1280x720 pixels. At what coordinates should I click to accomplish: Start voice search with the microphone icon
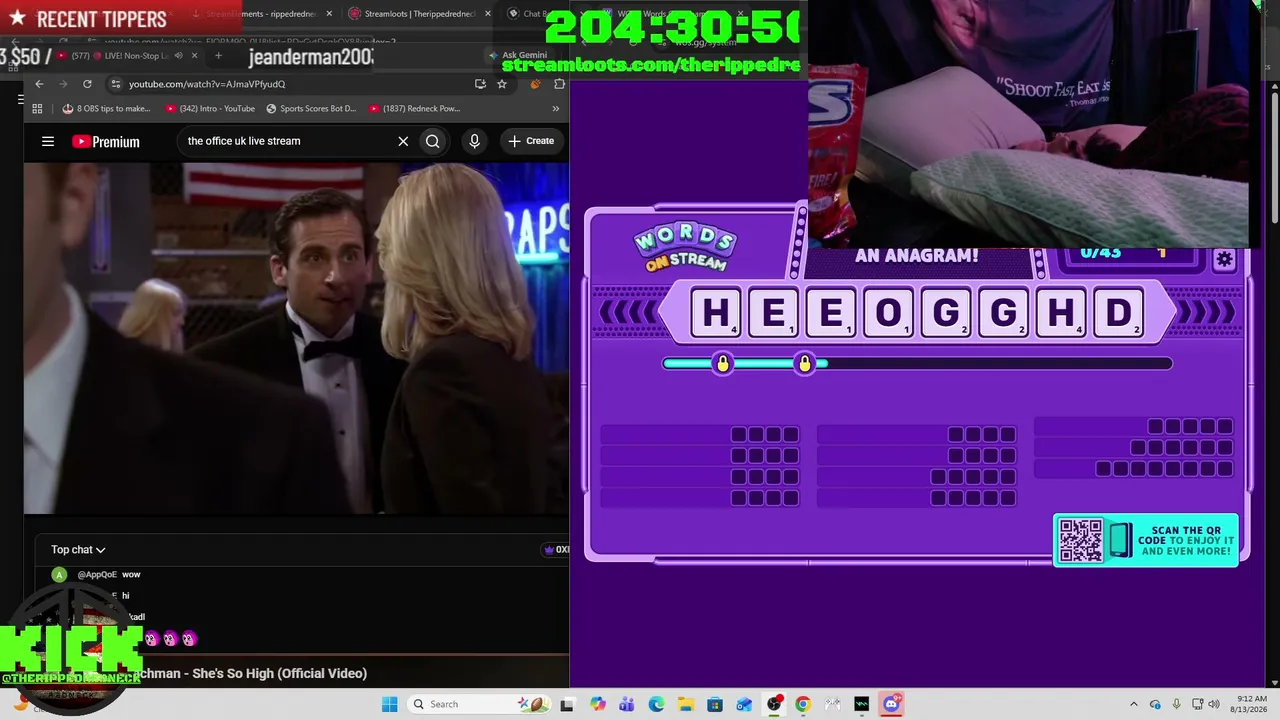(x=475, y=141)
